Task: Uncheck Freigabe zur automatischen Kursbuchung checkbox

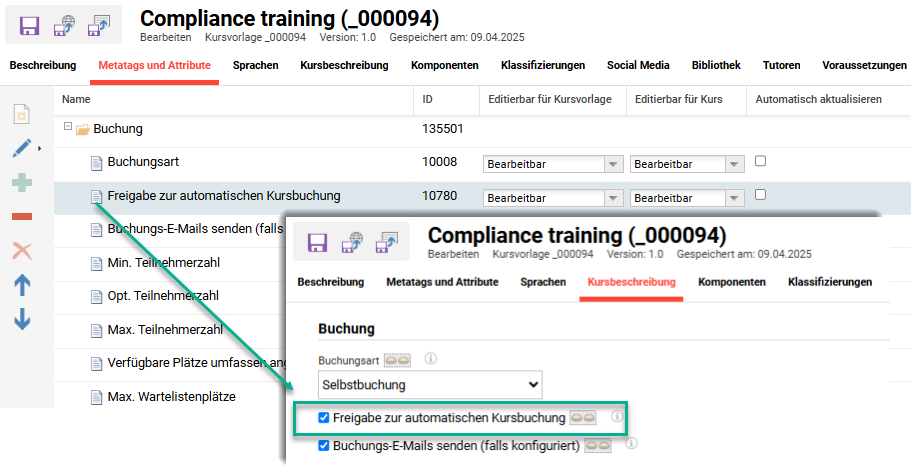Action: click(324, 418)
